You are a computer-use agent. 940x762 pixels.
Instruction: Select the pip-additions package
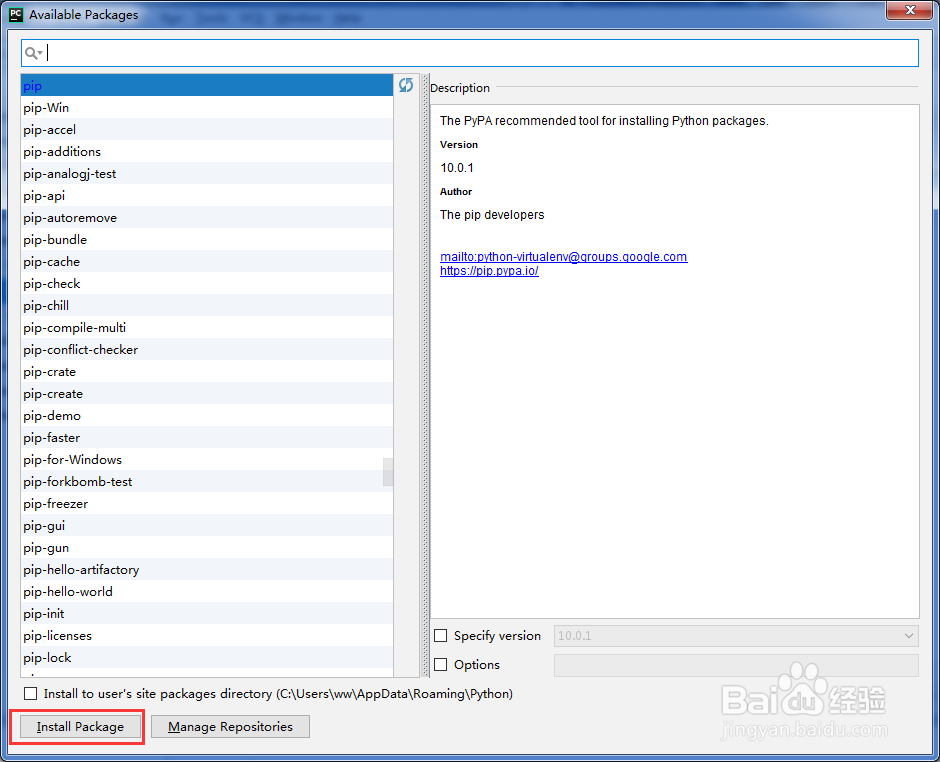pos(207,152)
